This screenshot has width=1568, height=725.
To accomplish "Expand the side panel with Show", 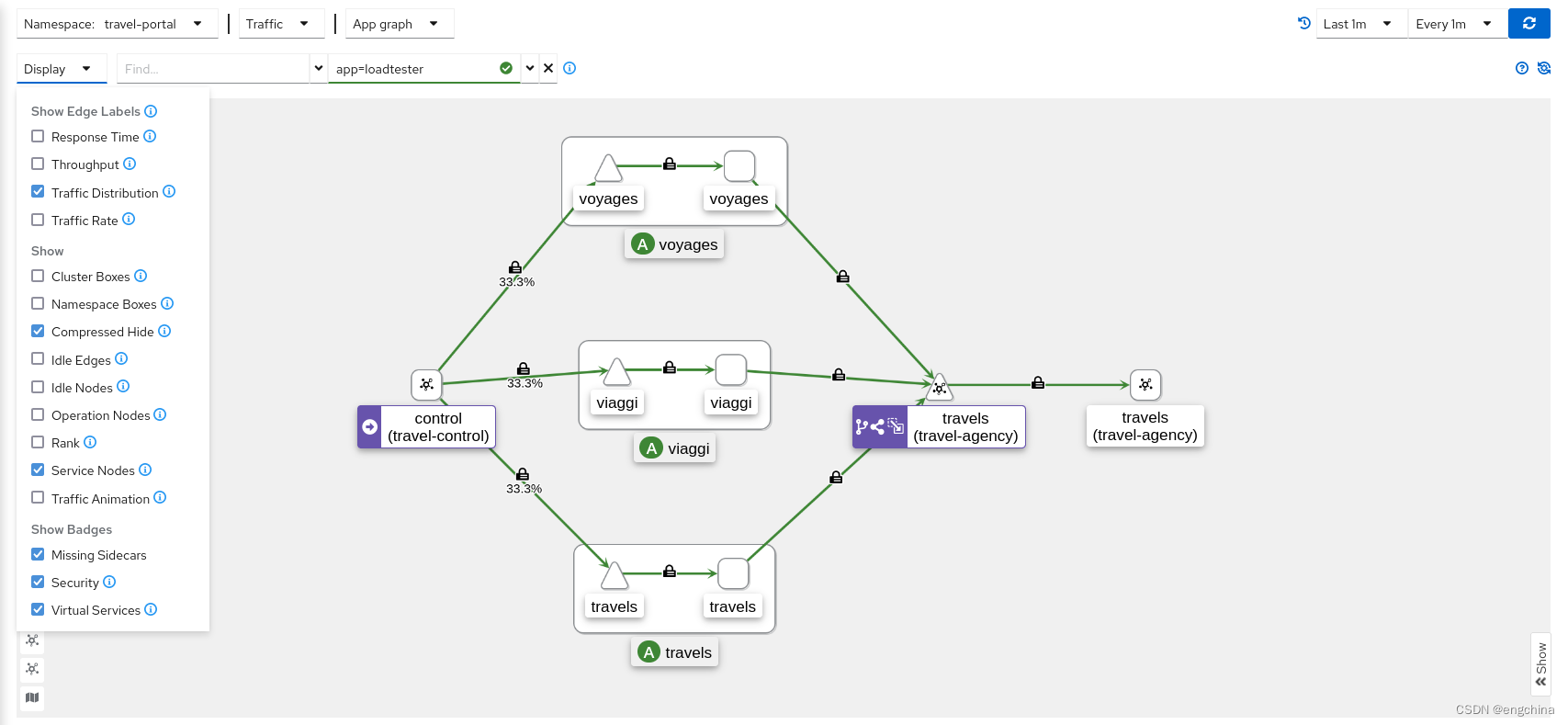I will (1541, 665).
